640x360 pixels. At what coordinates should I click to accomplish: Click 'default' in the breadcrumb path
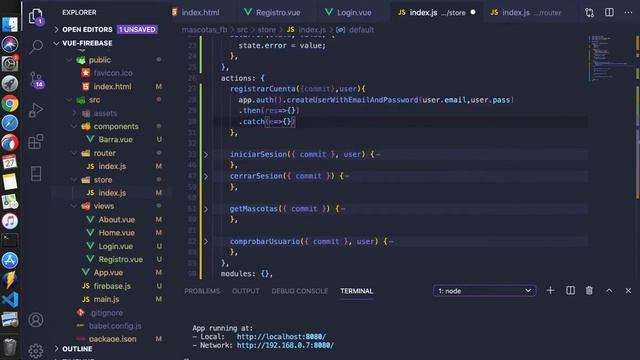[x=361, y=29]
